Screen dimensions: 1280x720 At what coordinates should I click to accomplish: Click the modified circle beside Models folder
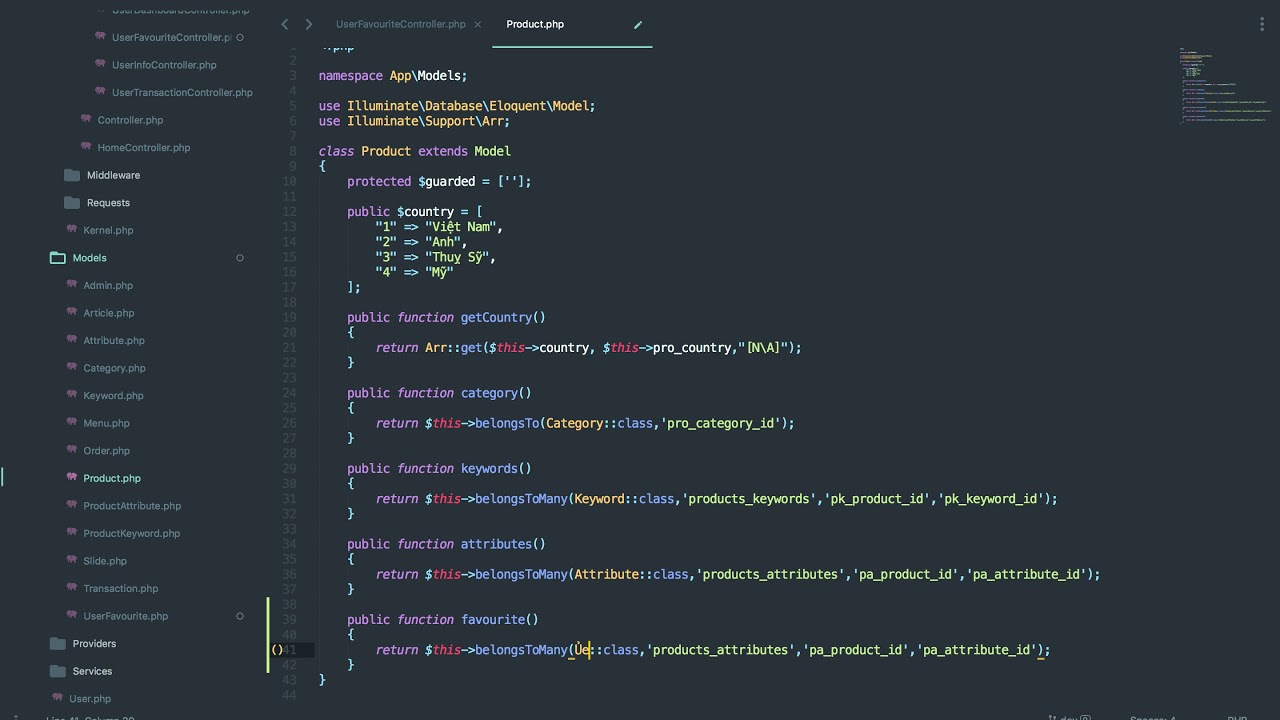pyautogui.click(x=240, y=258)
